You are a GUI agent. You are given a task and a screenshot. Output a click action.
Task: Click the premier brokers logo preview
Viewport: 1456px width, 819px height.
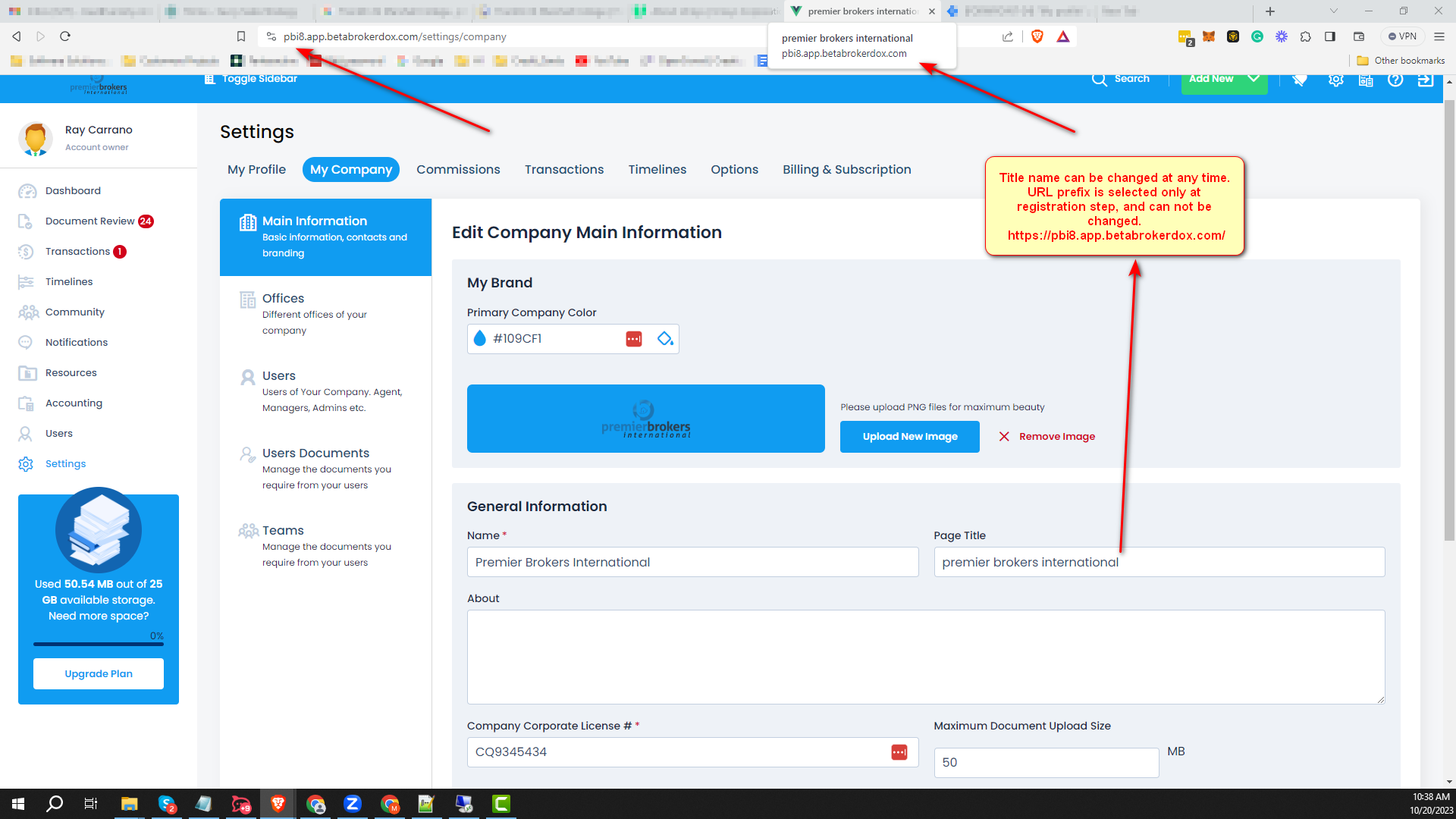pyautogui.click(x=646, y=419)
